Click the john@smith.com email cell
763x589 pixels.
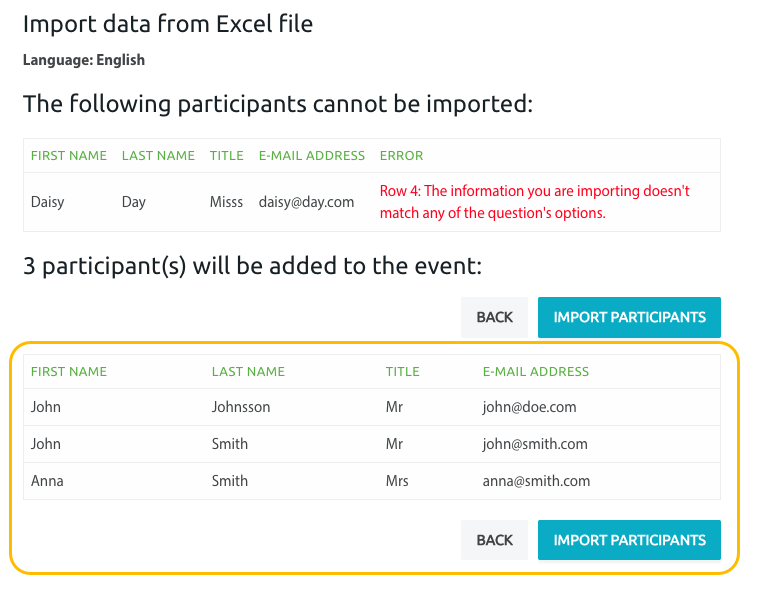coord(535,444)
